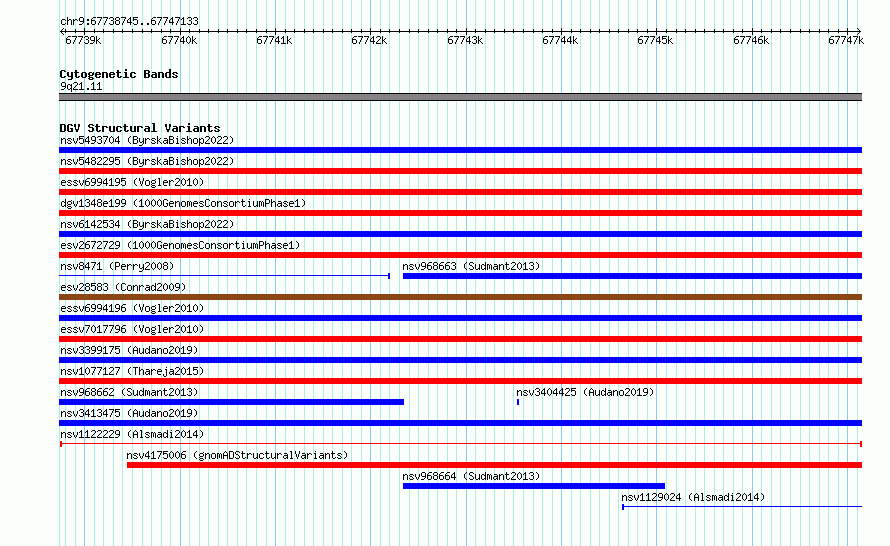
Task: Click the thin blue line of nsv1129024
Action: [x=742, y=506]
